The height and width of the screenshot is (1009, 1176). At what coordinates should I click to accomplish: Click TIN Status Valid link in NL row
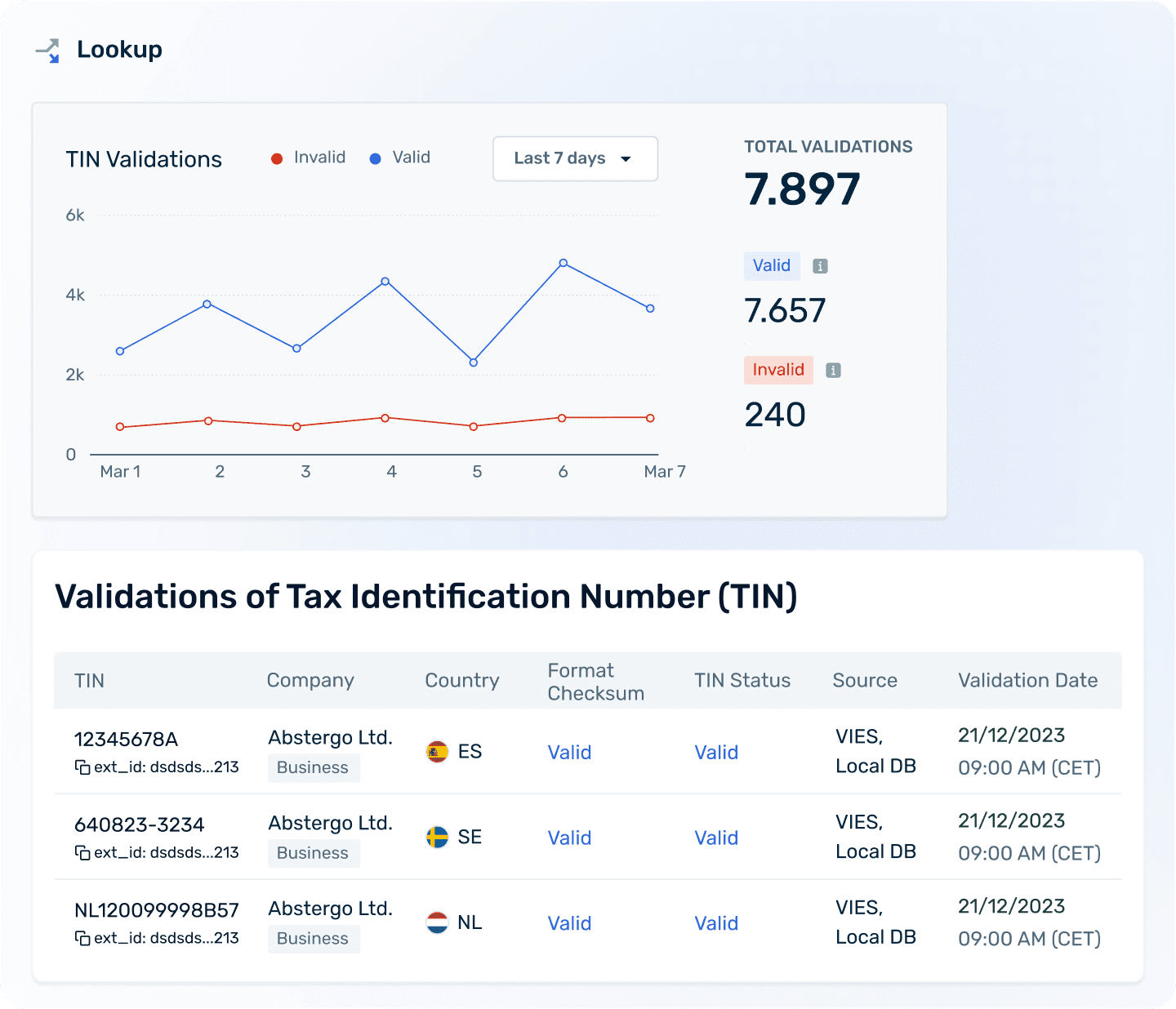[x=716, y=924]
